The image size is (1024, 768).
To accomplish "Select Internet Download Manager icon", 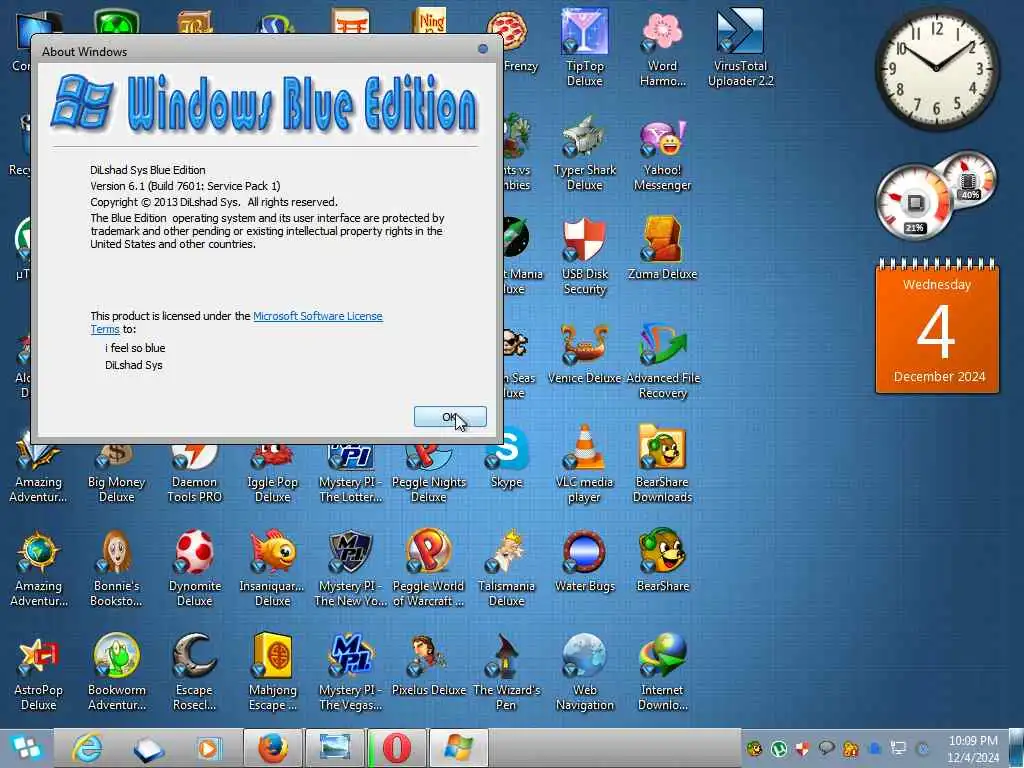I will pyautogui.click(x=662, y=672).
